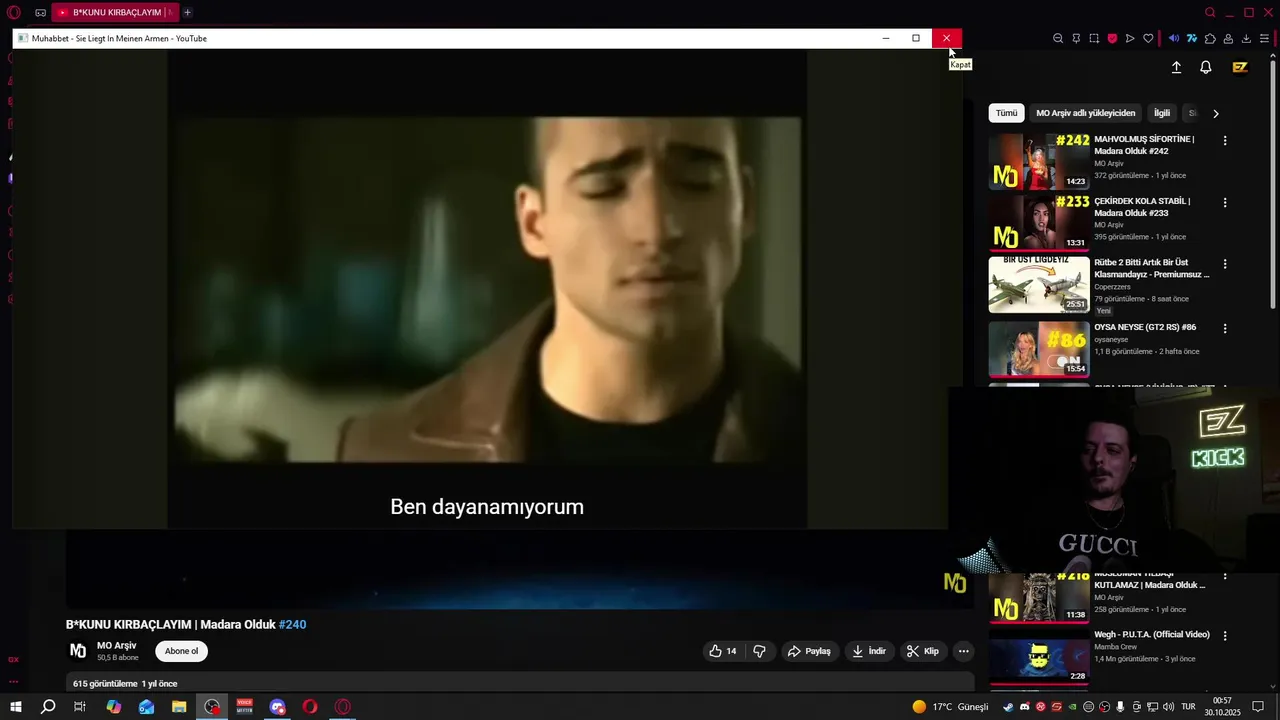Download video with İndir button
The width and height of the screenshot is (1280, 720).
[x=869, y=651]
